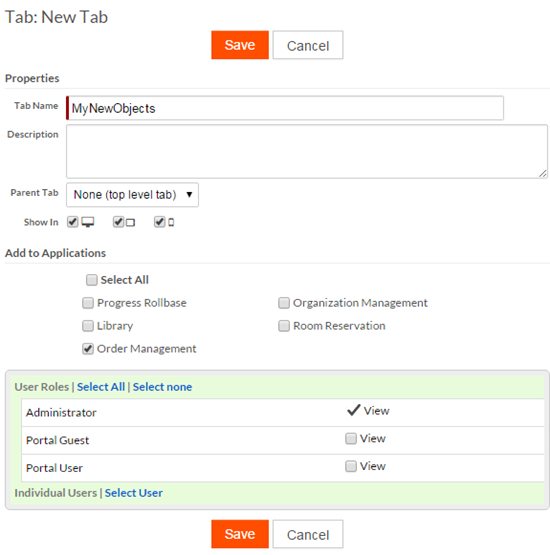Click into the Description text area

pos(307,151)
